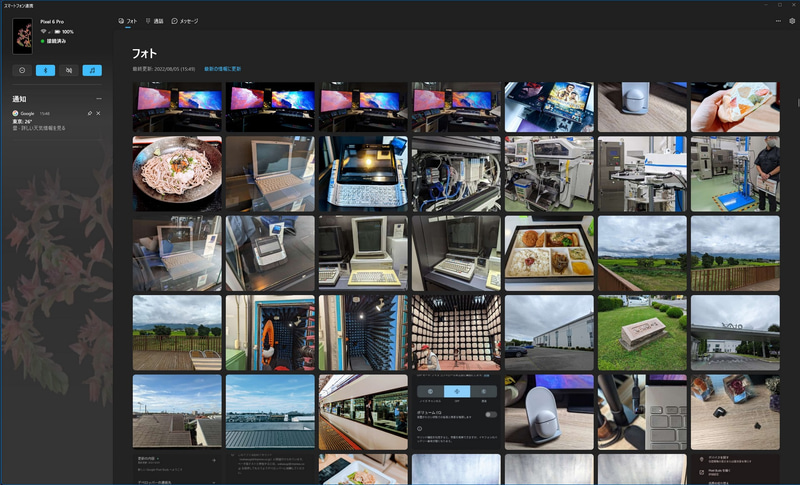Open the train at station platform photo
The width and height of the screenshot is (800, 485).
(363, 413)
